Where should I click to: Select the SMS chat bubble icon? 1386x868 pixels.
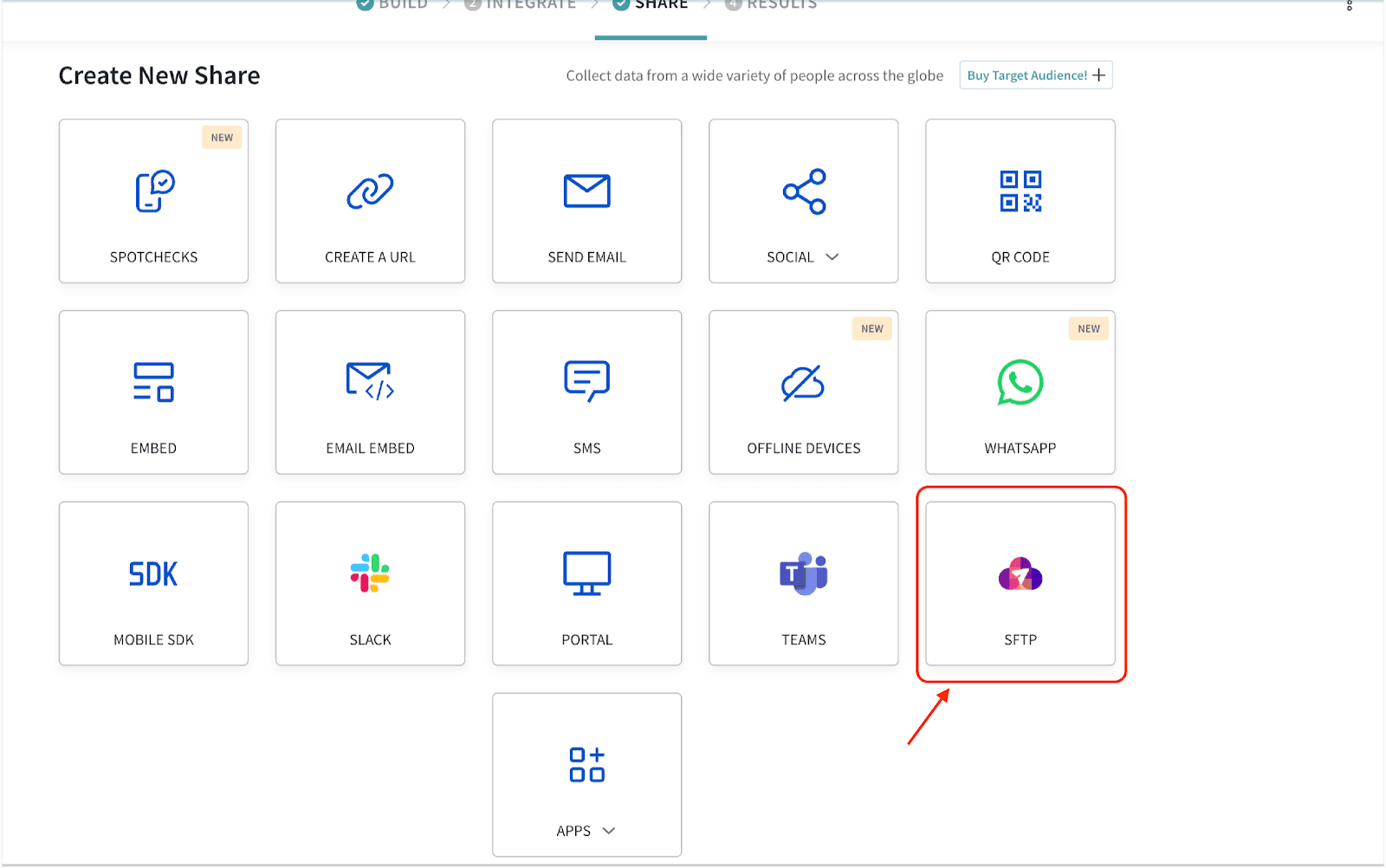586,382
